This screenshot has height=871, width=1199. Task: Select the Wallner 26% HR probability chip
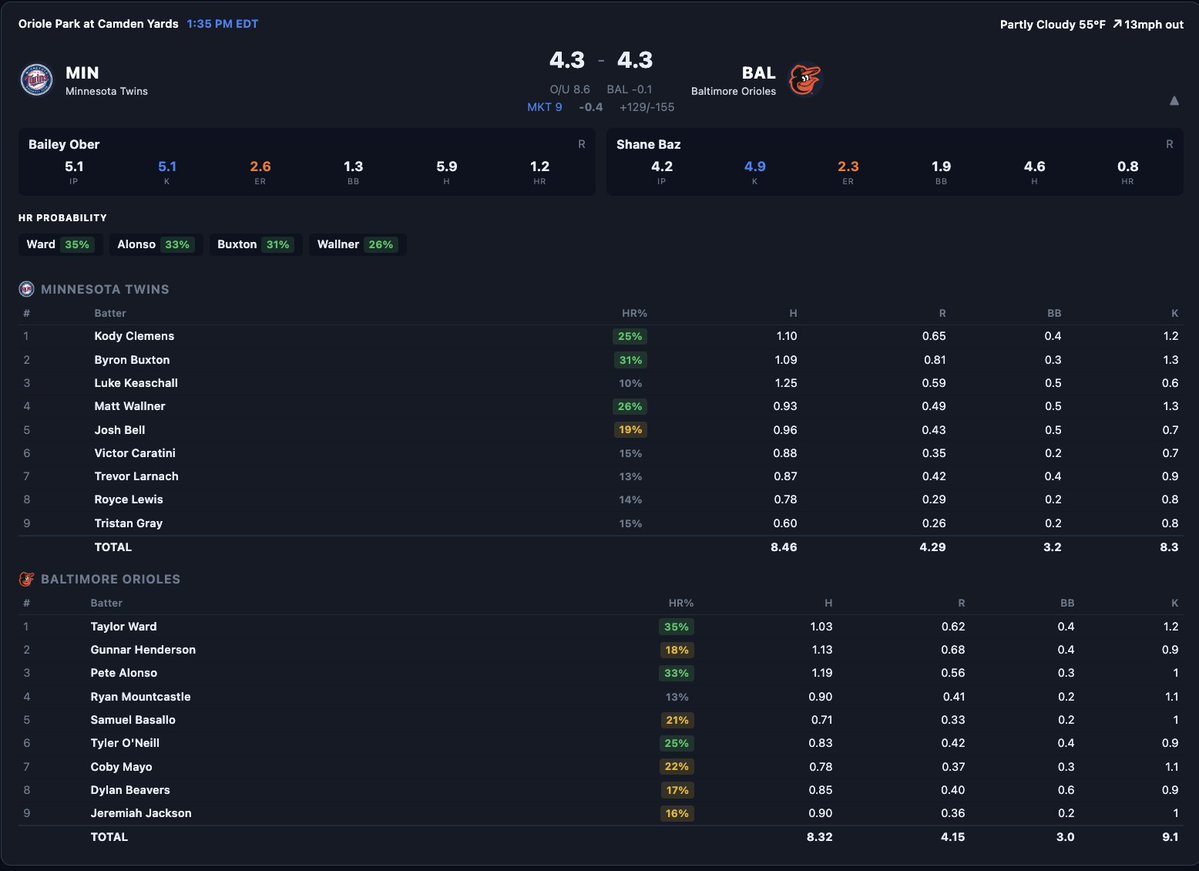click(x=356, y=245)
